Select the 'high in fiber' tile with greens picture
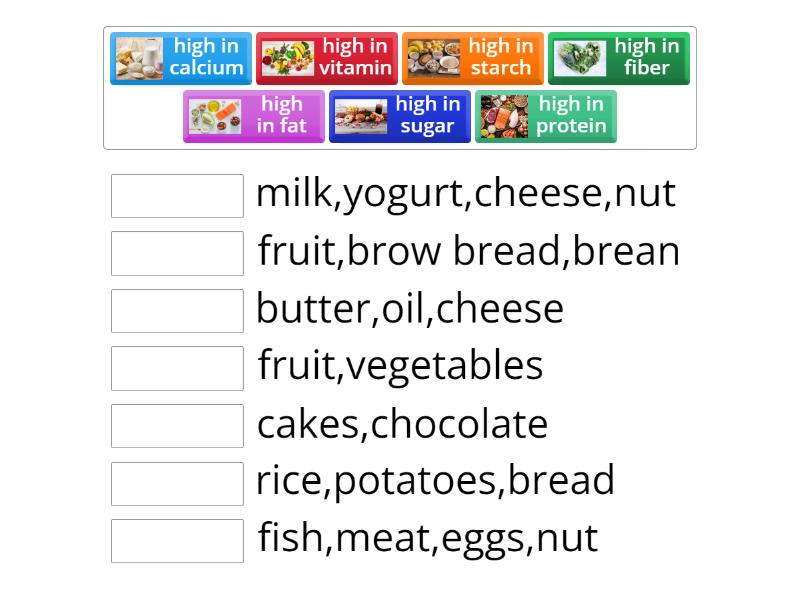Viewport: 800px width, 600px height. point(618,58)
